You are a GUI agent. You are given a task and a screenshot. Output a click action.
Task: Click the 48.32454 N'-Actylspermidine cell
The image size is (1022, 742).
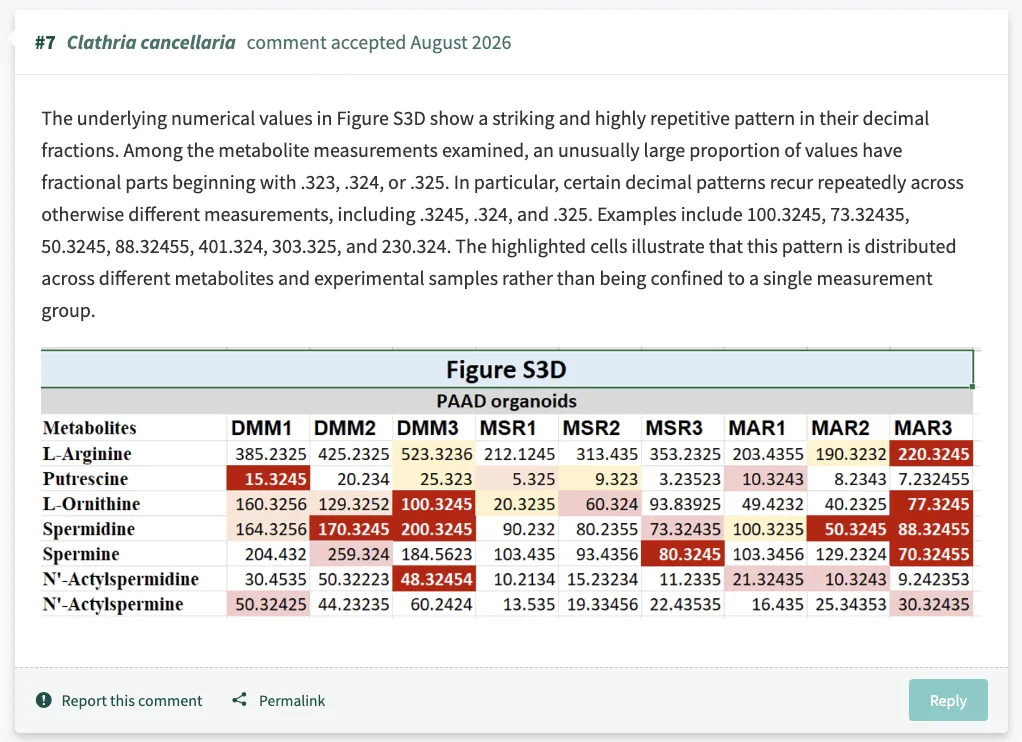(434, 578)
